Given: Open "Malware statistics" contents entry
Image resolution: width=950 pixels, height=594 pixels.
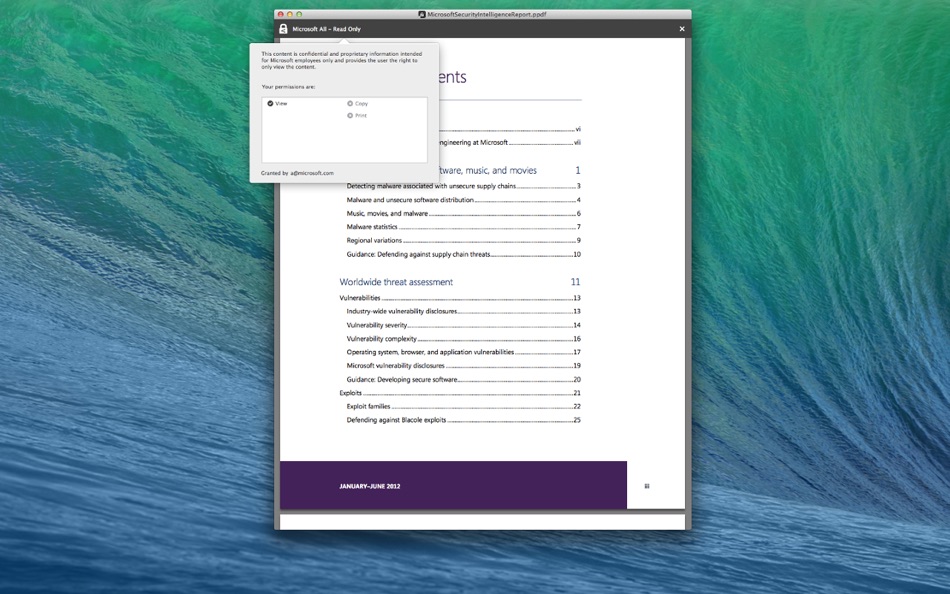Looking at the screenshot, I should (463, 227).
